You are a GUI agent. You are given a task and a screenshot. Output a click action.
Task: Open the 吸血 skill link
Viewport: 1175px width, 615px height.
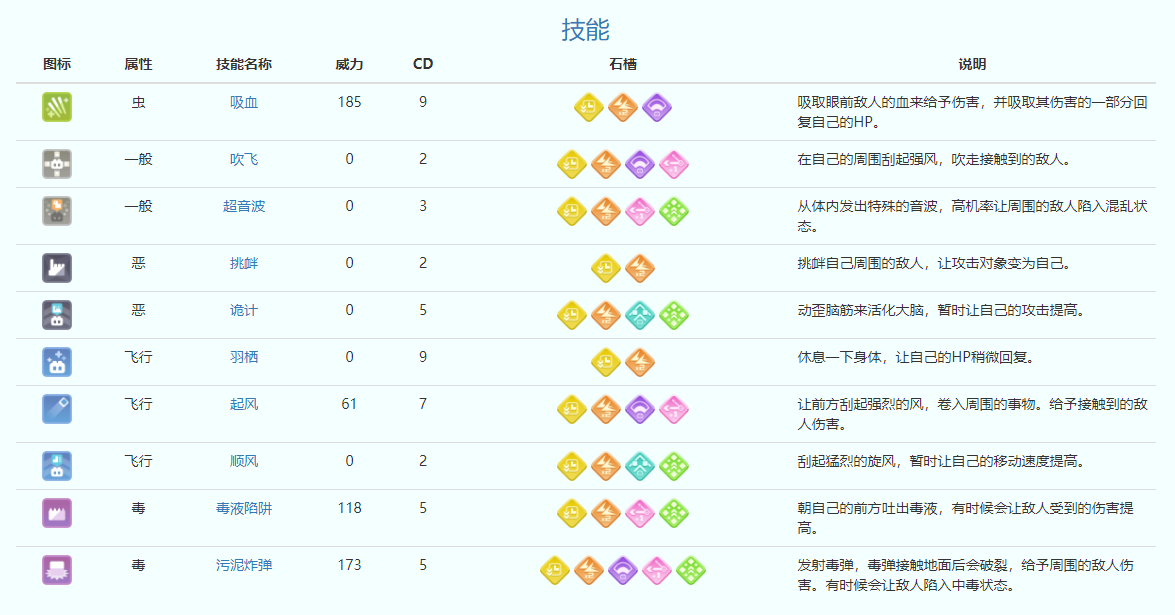(244, 103)
